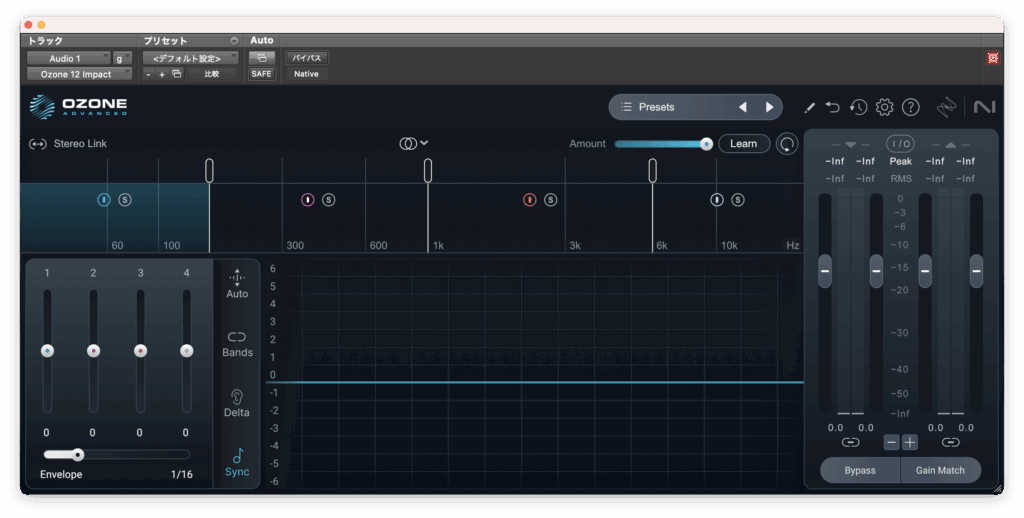
Task: Click the Undo arrow icon
Action: click(x=833, y=107)
